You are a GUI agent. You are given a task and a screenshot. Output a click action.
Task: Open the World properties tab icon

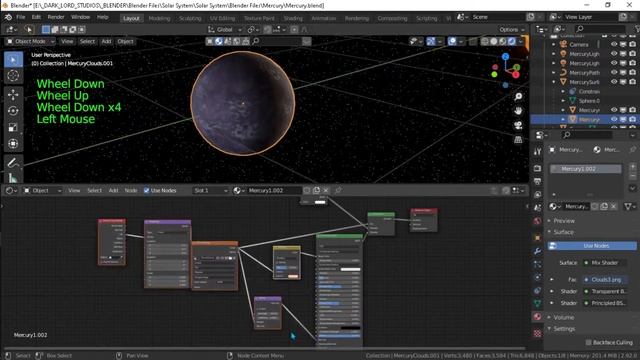pyautogui.click(x=538, y=221)
